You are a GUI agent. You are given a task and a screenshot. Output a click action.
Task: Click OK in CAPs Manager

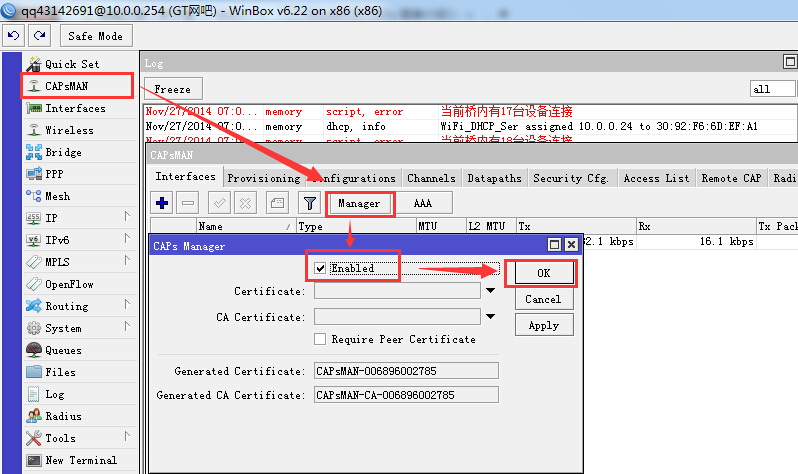tap(544, 273)
